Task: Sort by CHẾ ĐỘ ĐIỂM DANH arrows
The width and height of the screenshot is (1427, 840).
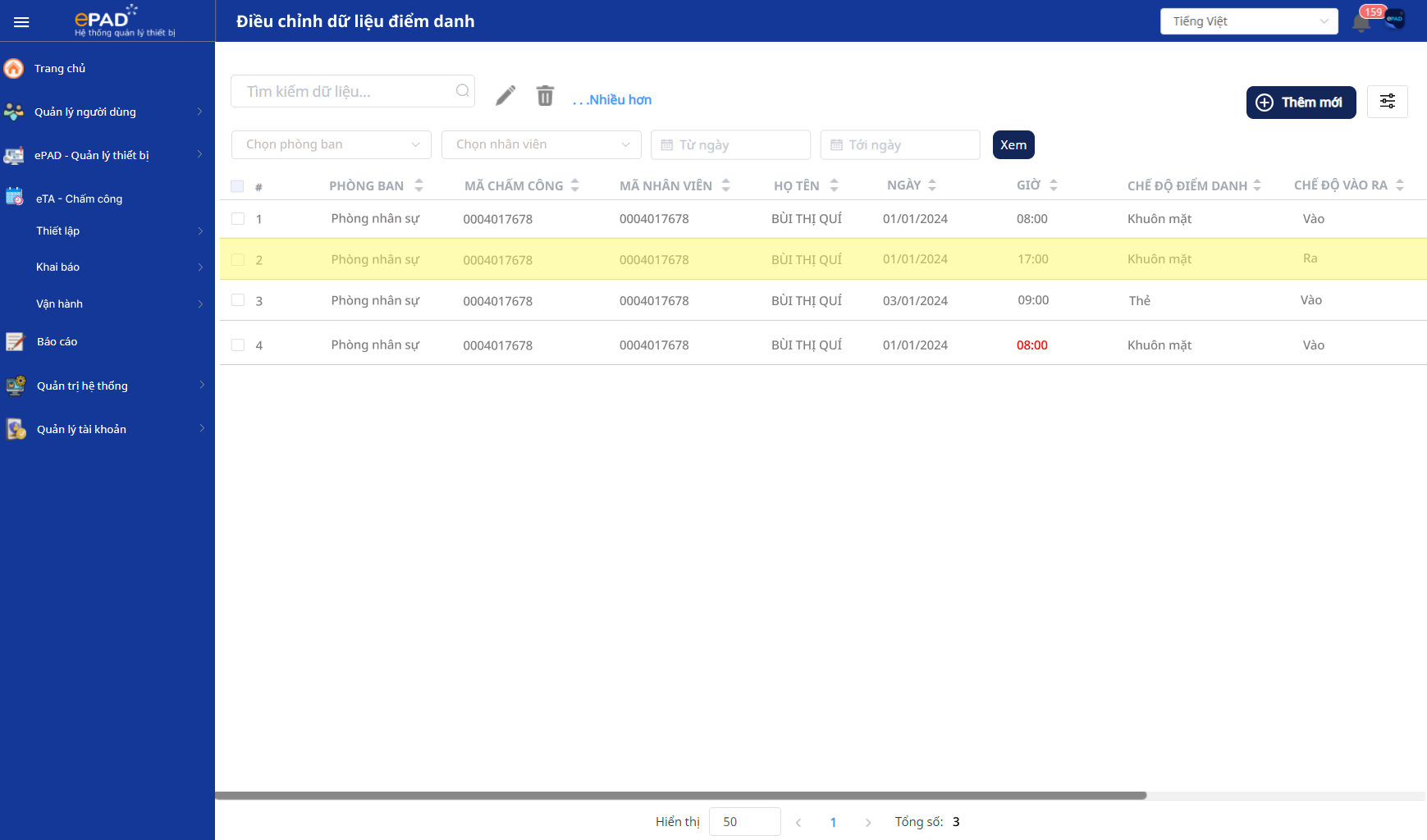Action: point(1257,185)
